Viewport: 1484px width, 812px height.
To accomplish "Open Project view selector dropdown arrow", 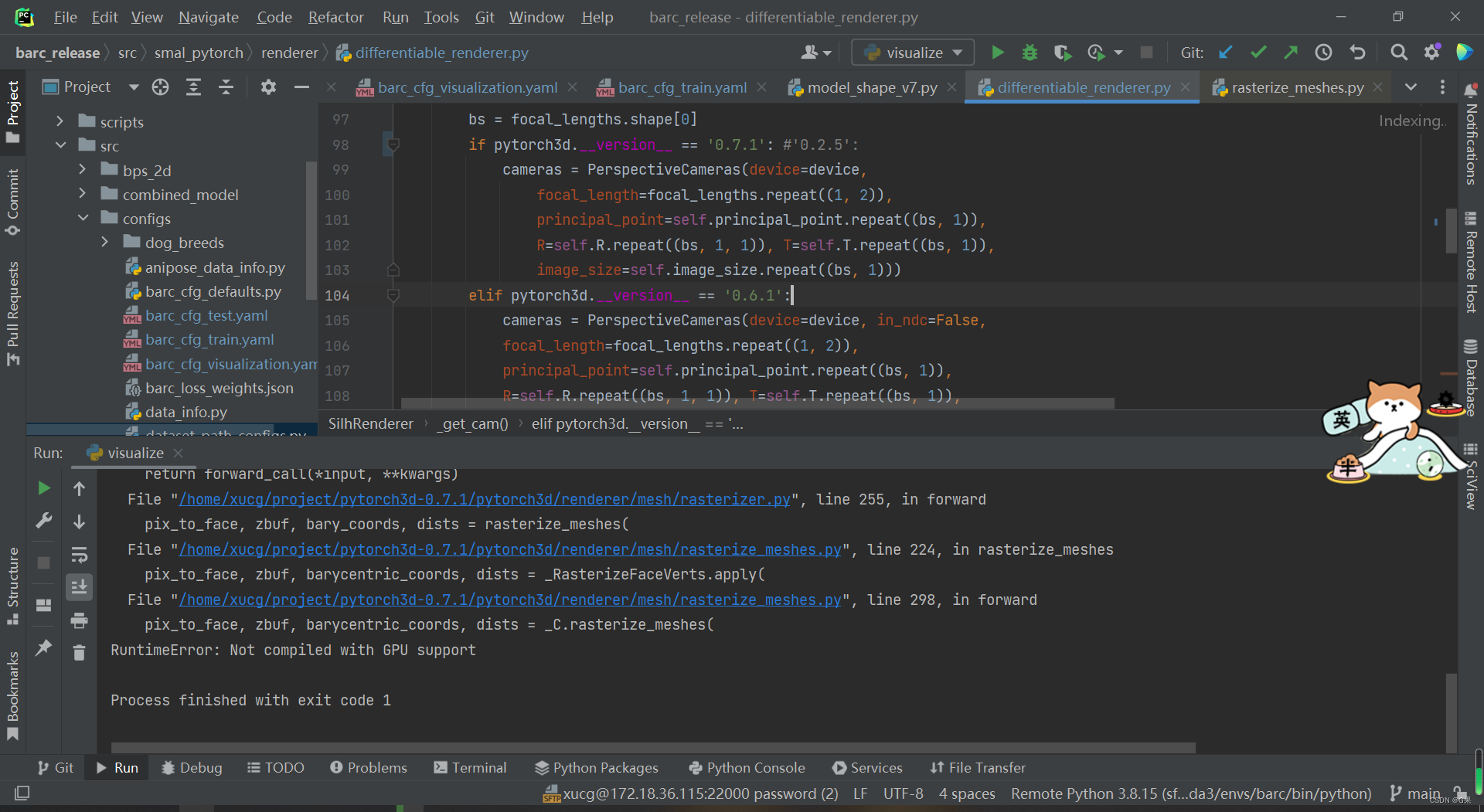I will point(134,87).
